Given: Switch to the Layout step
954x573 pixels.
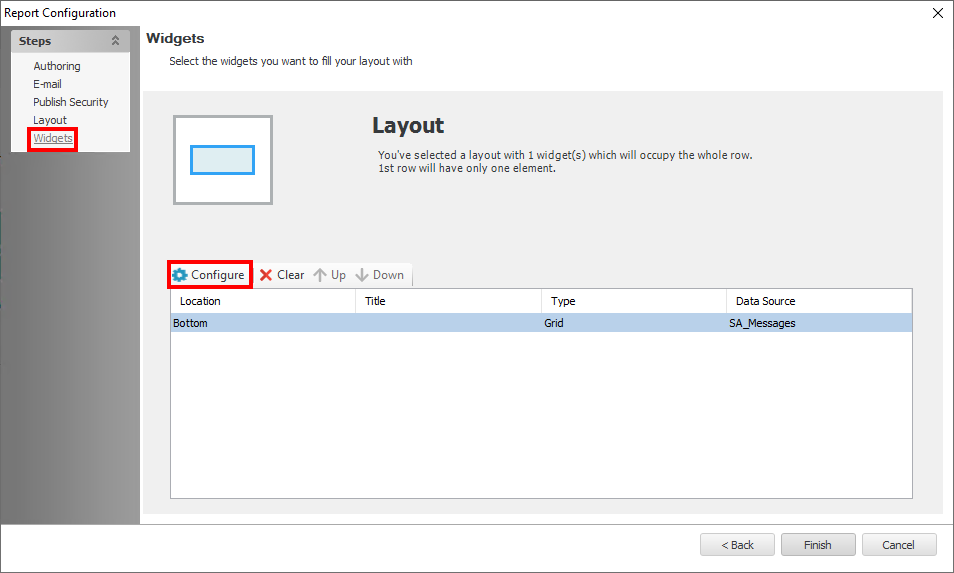Looking at the screenshot, I should coord(50,120).
